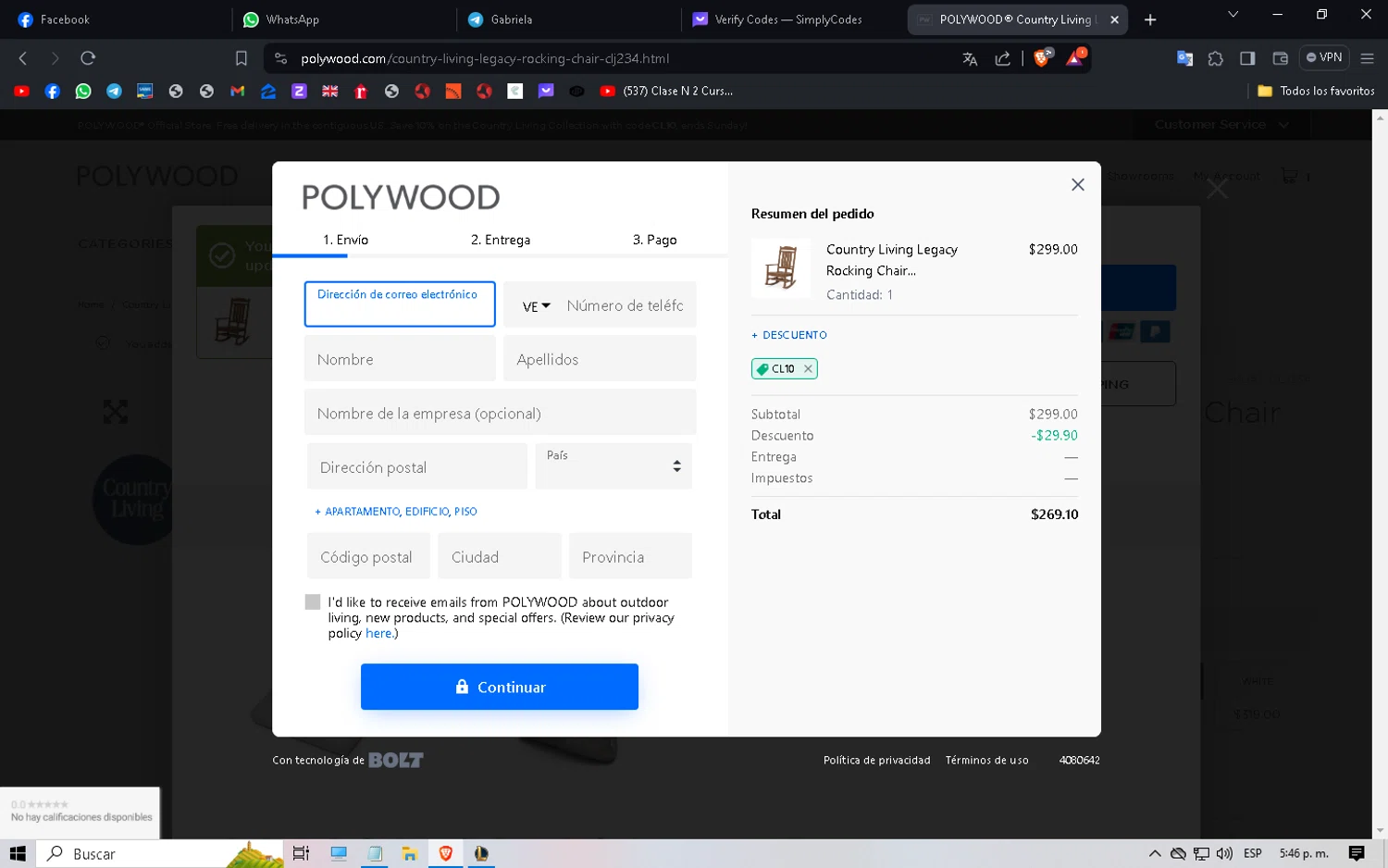Image resolution: width=1388 pixels, height=868 pixels.
Task: Select the 2. Entrega step
Action: (501, 240)
